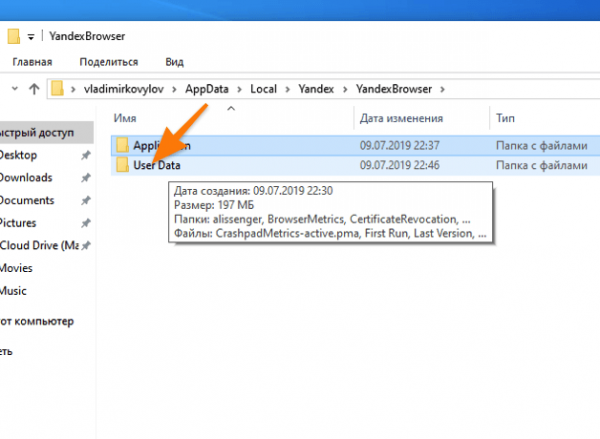
Task: Expand the chevron after vladimirkovylov breadcrumb
Action: coord(174,90)
